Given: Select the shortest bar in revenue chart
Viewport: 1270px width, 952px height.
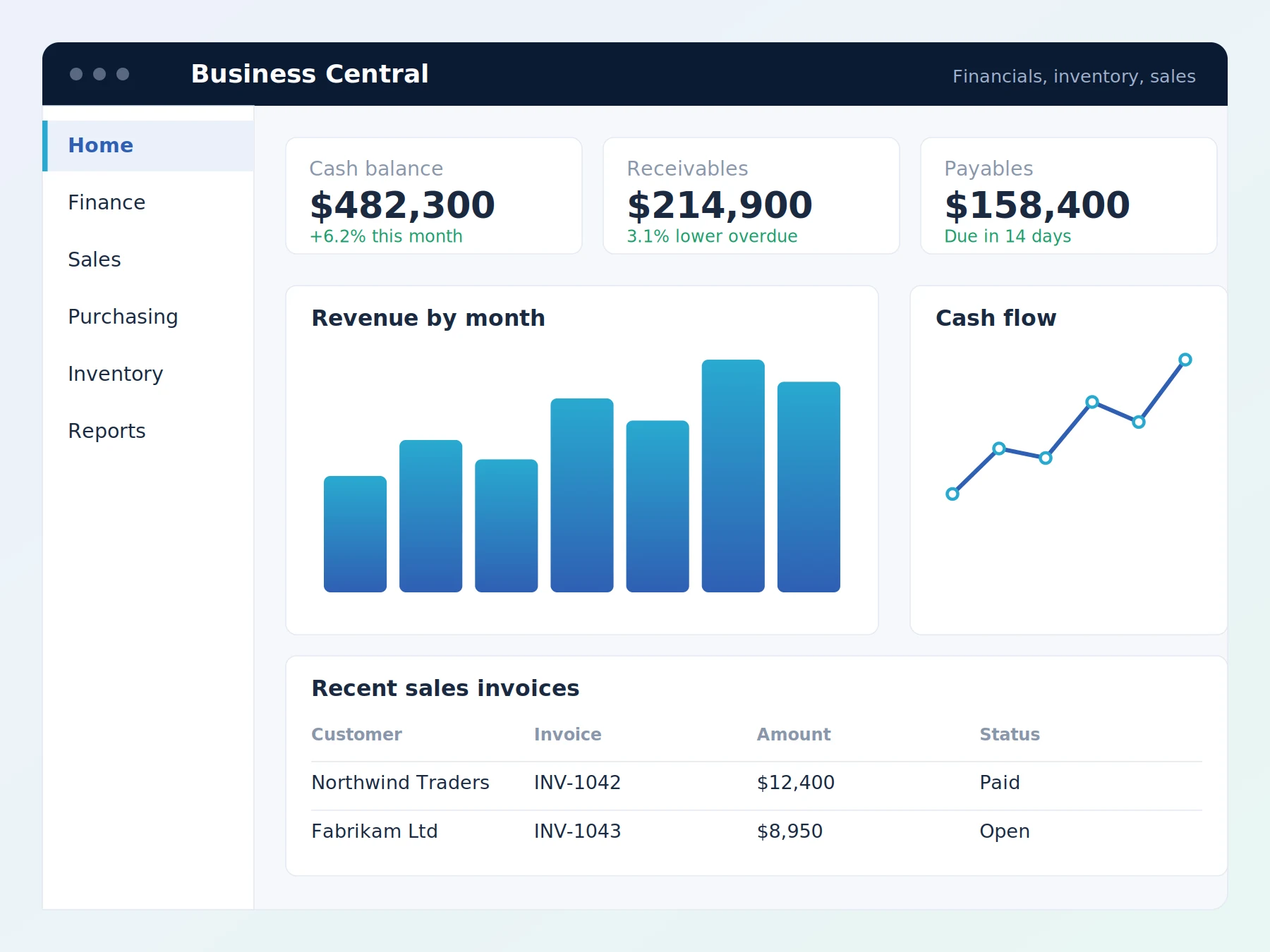Looking at the screenshot, I should (355, 534).
